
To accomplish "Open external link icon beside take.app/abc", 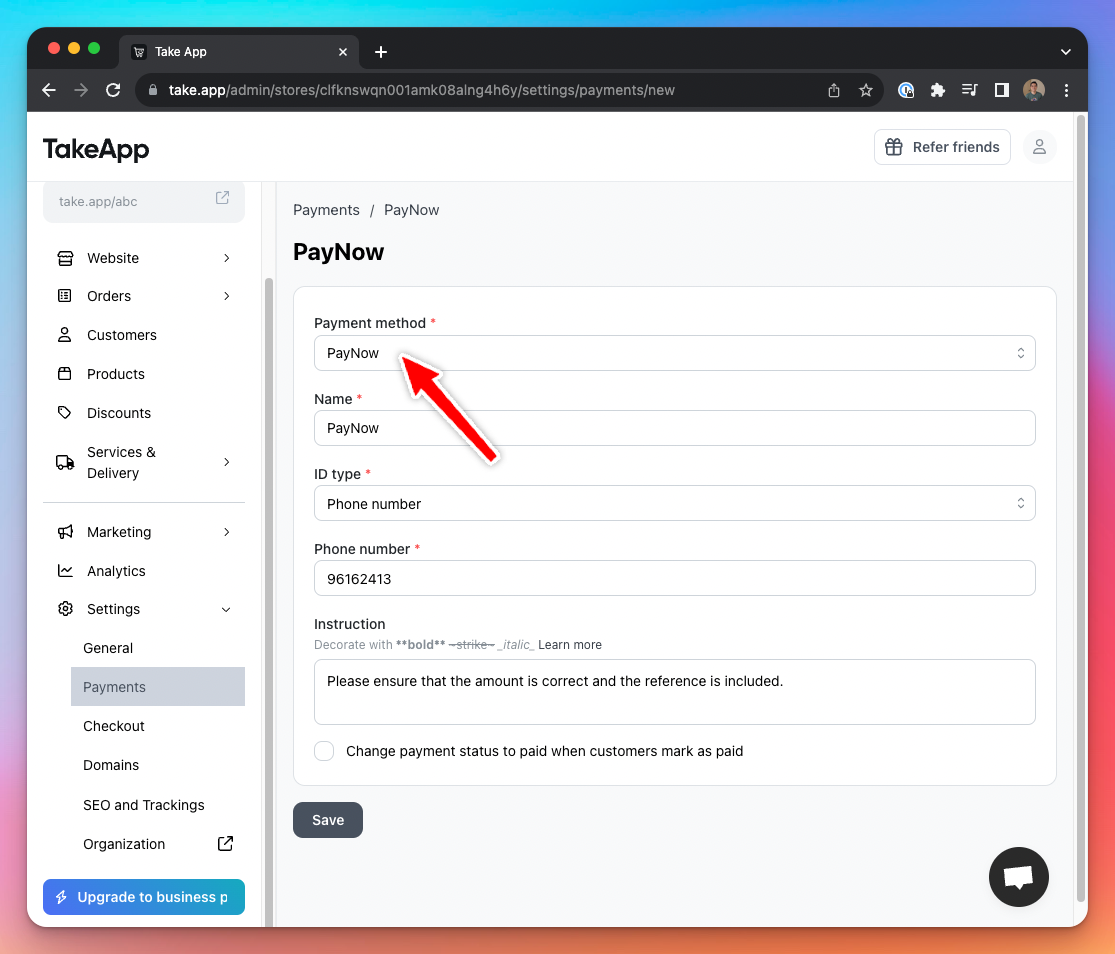I will 223,198.
